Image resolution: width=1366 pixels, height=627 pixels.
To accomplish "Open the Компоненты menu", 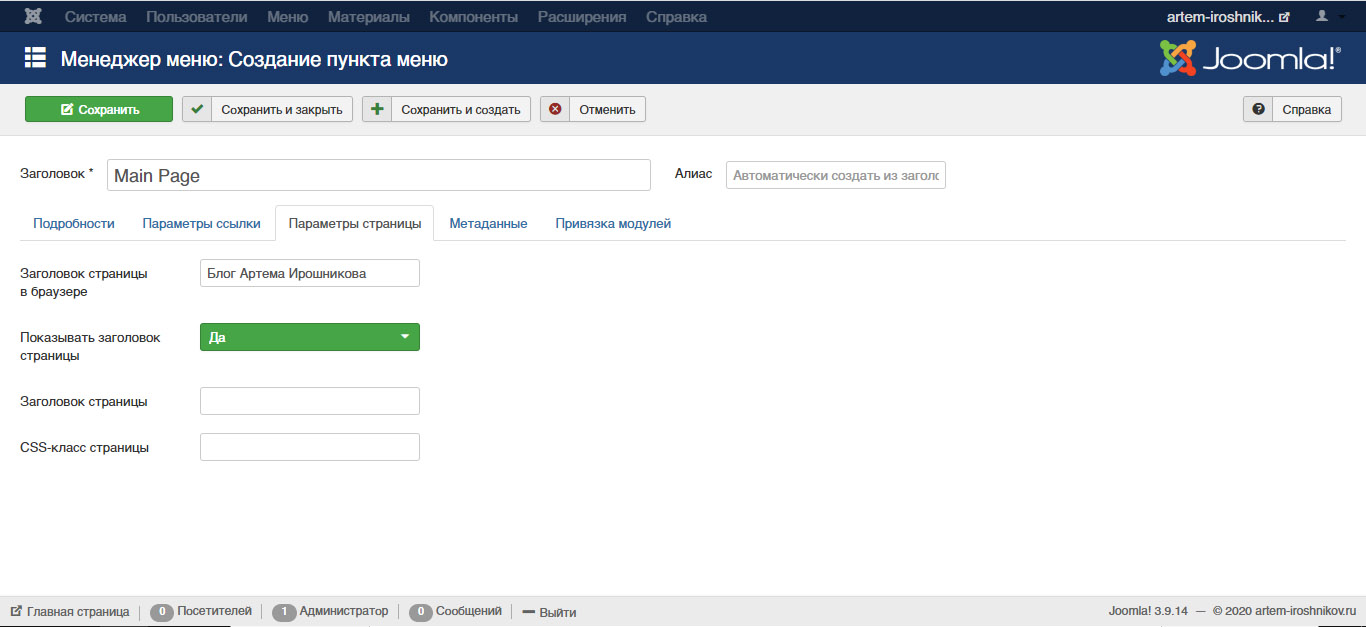I will (x=473, y=17).
